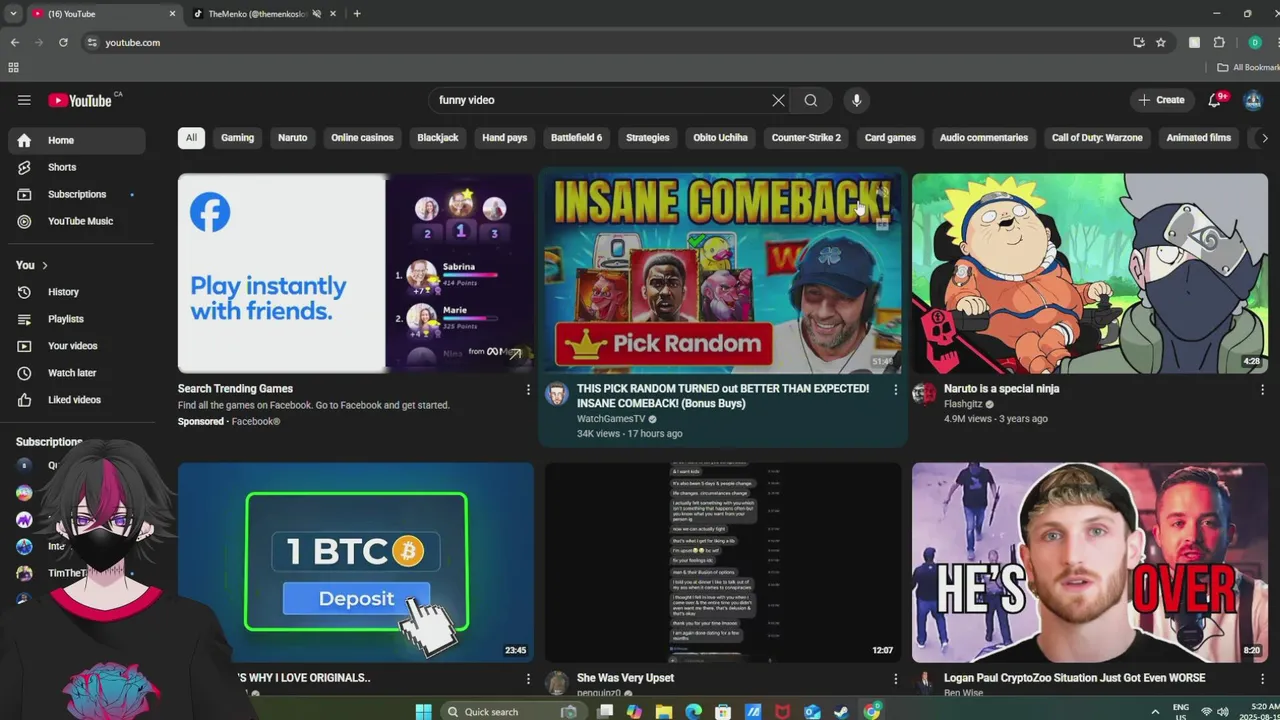Image resolution: width=1280 pixels, height=720 pixels.
Task: Click the WatchGamesTV channel name
Action: coord(611,419)
